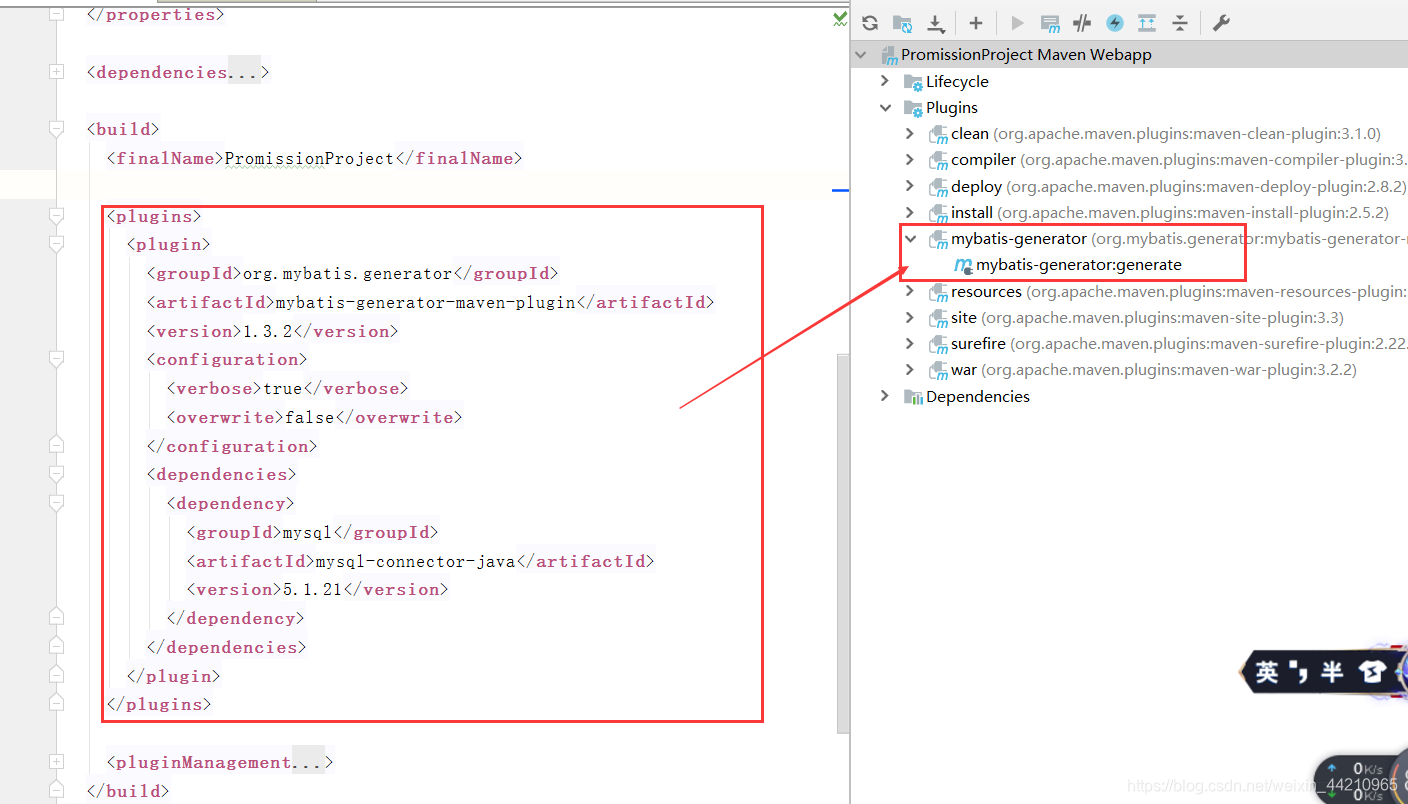Collapse the opening configuration tag fold marker
This screenshot has height=804, width=1408.
[56, 359]
